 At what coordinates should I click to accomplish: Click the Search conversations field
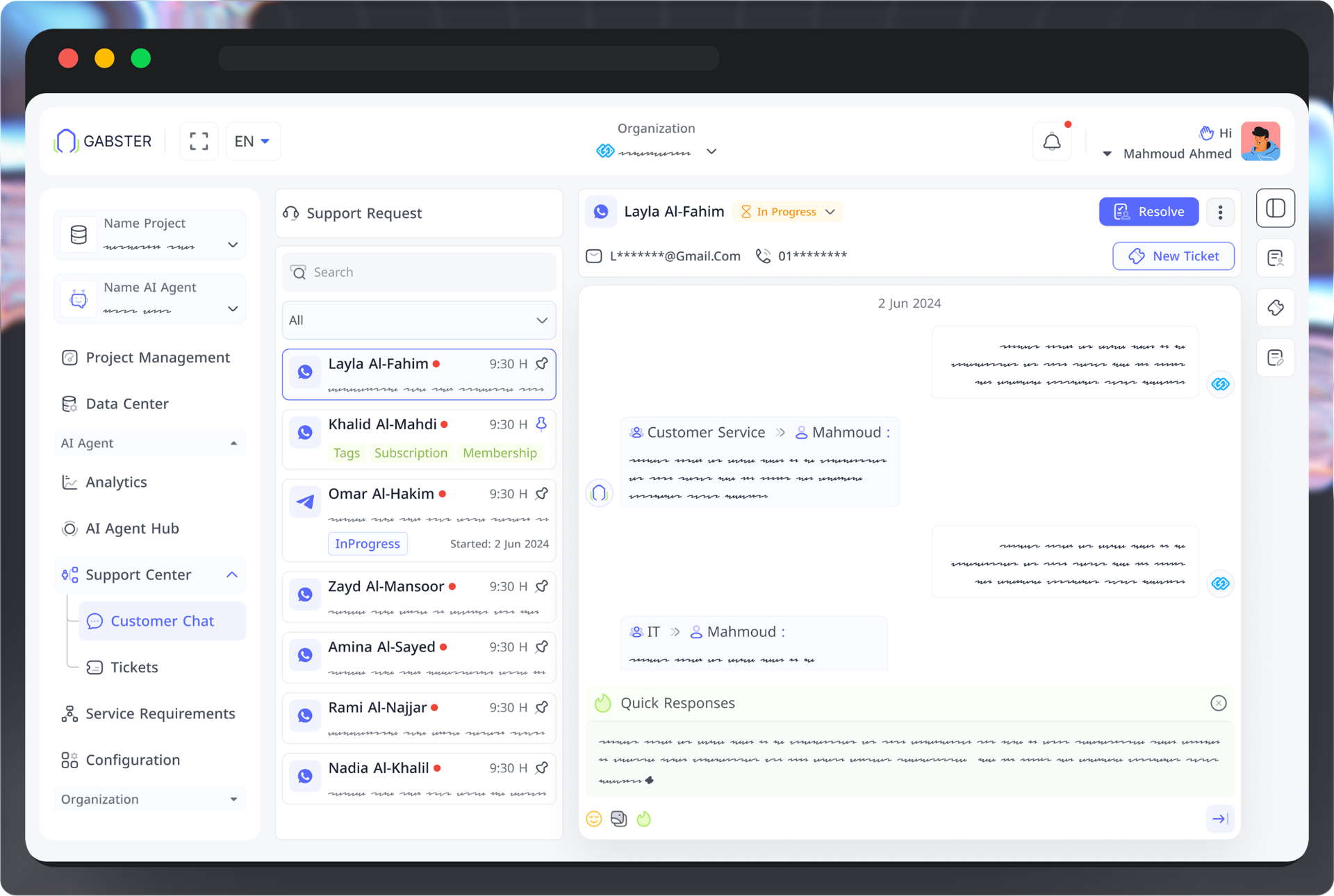[x=419, y=272]
